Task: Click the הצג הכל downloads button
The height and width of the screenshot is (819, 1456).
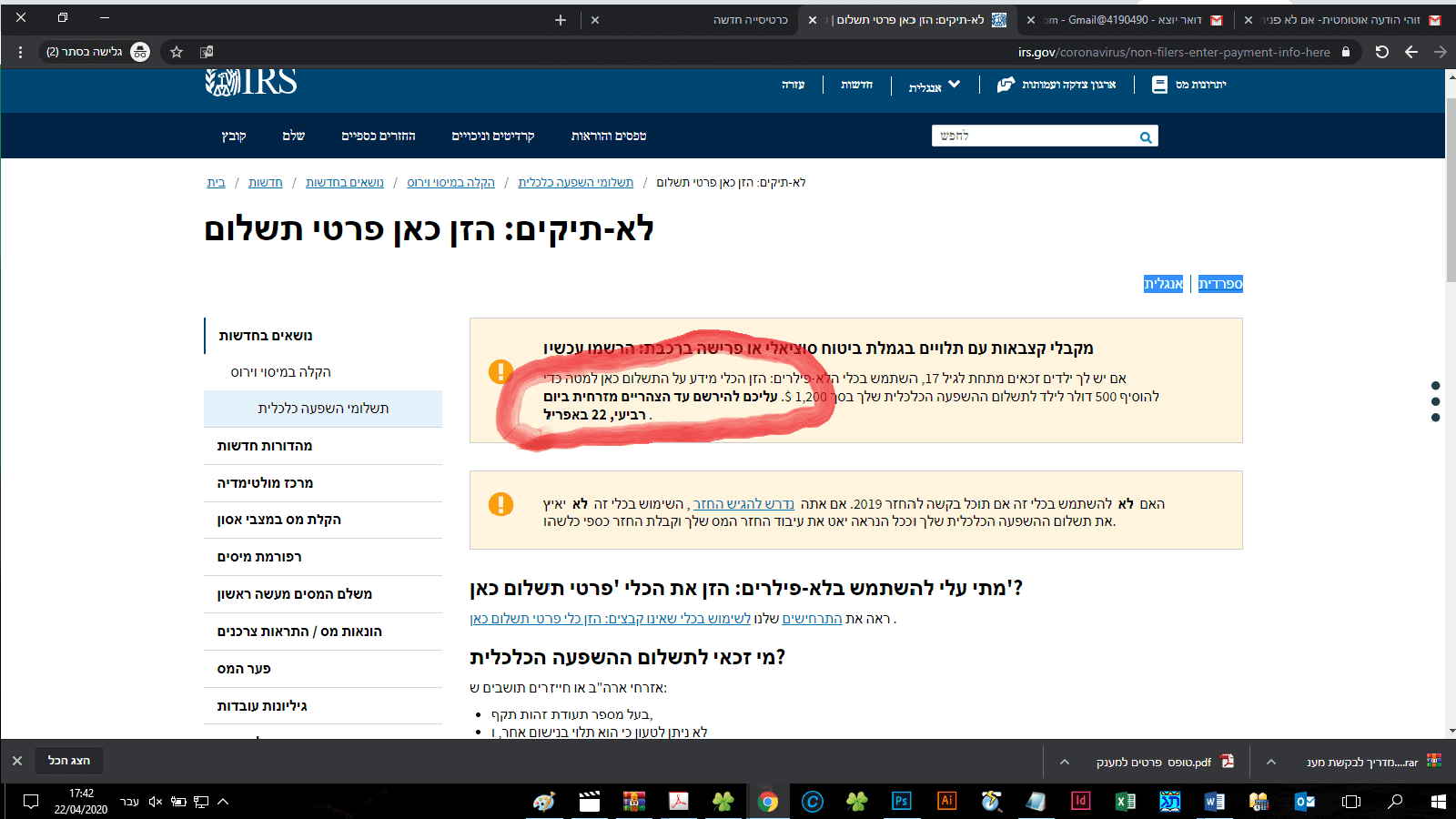Action: pyautogui.click(x=68, y=760)
